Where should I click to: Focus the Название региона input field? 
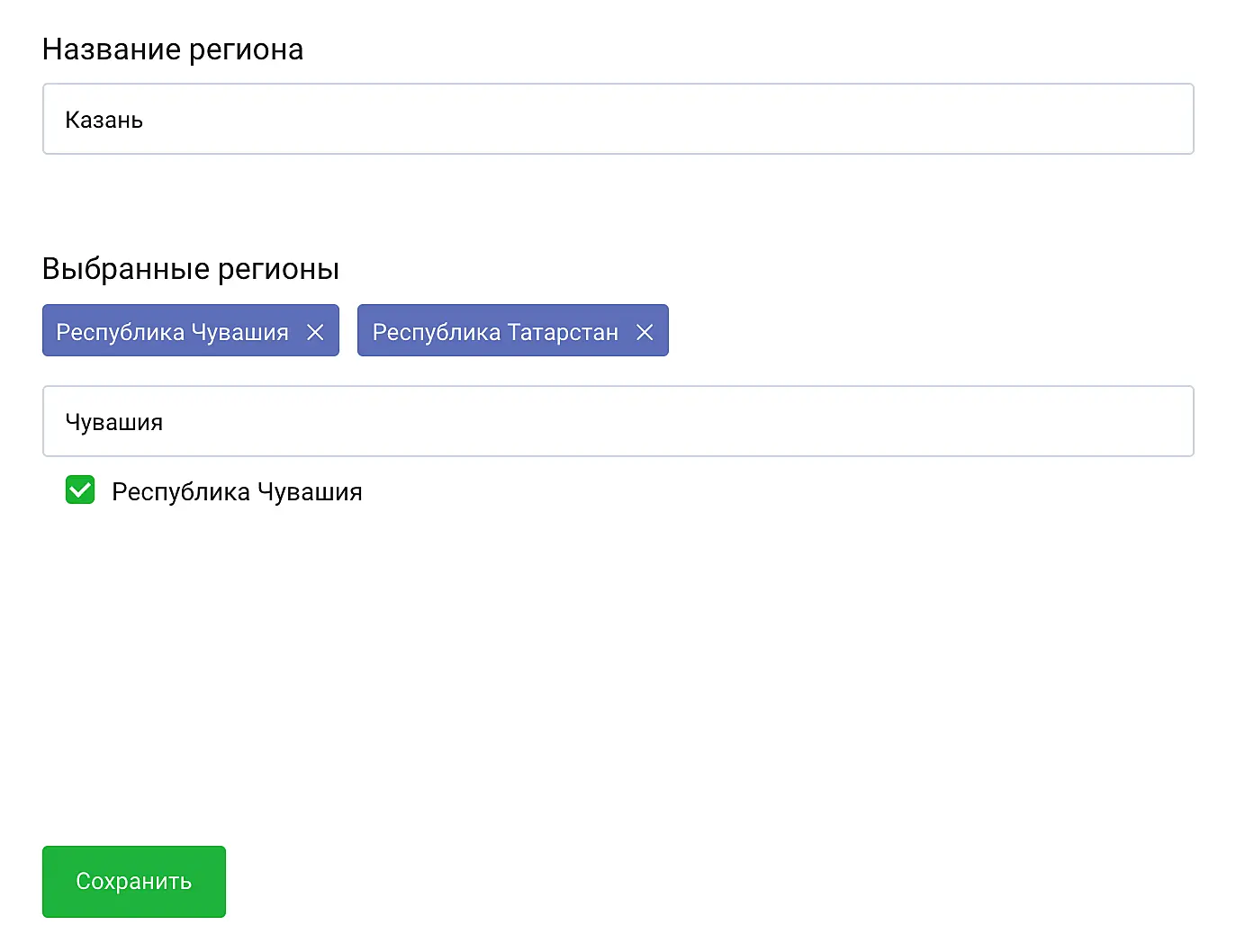pyautogui.click(x=618, y=119)
